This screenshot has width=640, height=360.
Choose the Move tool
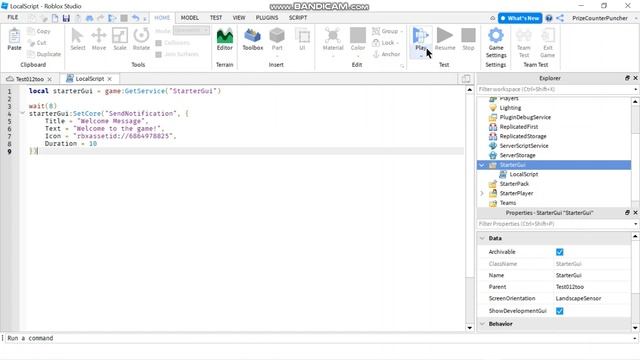(x=99, y=39)
